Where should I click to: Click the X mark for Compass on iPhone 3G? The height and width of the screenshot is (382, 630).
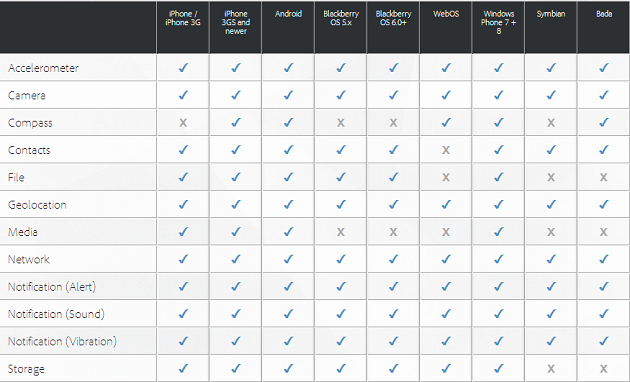183,123
